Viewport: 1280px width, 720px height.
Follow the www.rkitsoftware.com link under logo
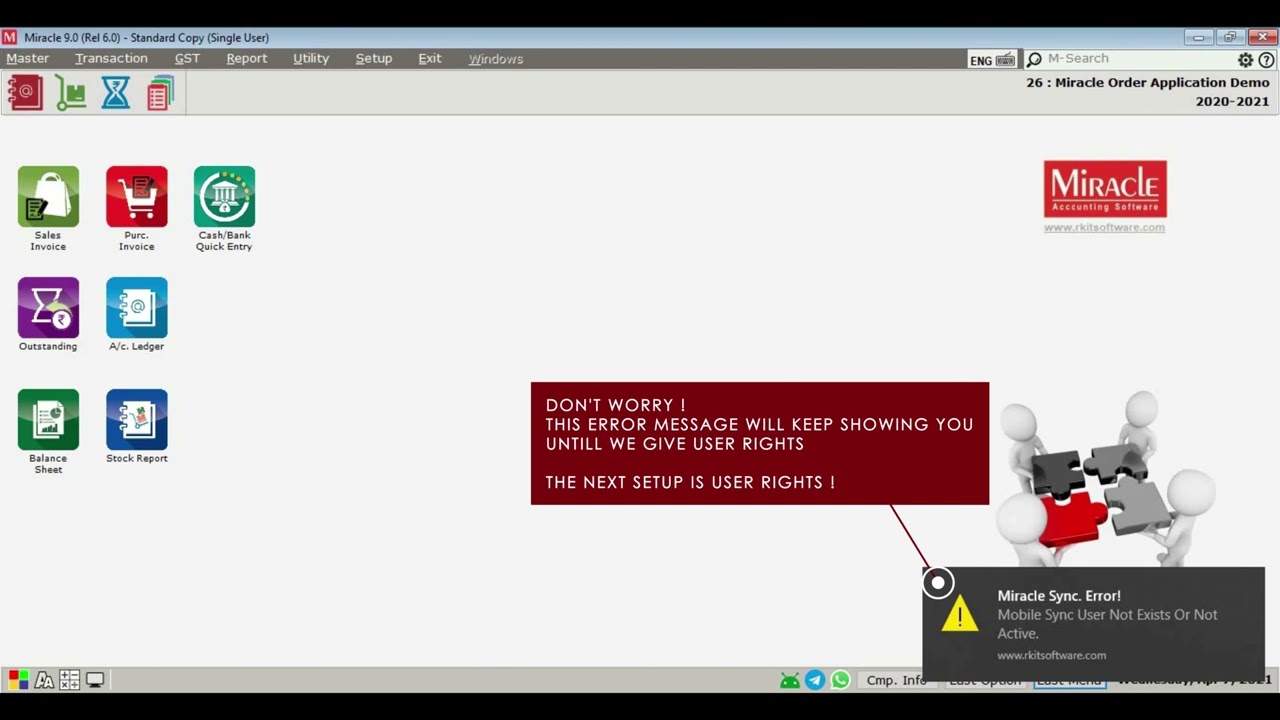click(1104, 227)
